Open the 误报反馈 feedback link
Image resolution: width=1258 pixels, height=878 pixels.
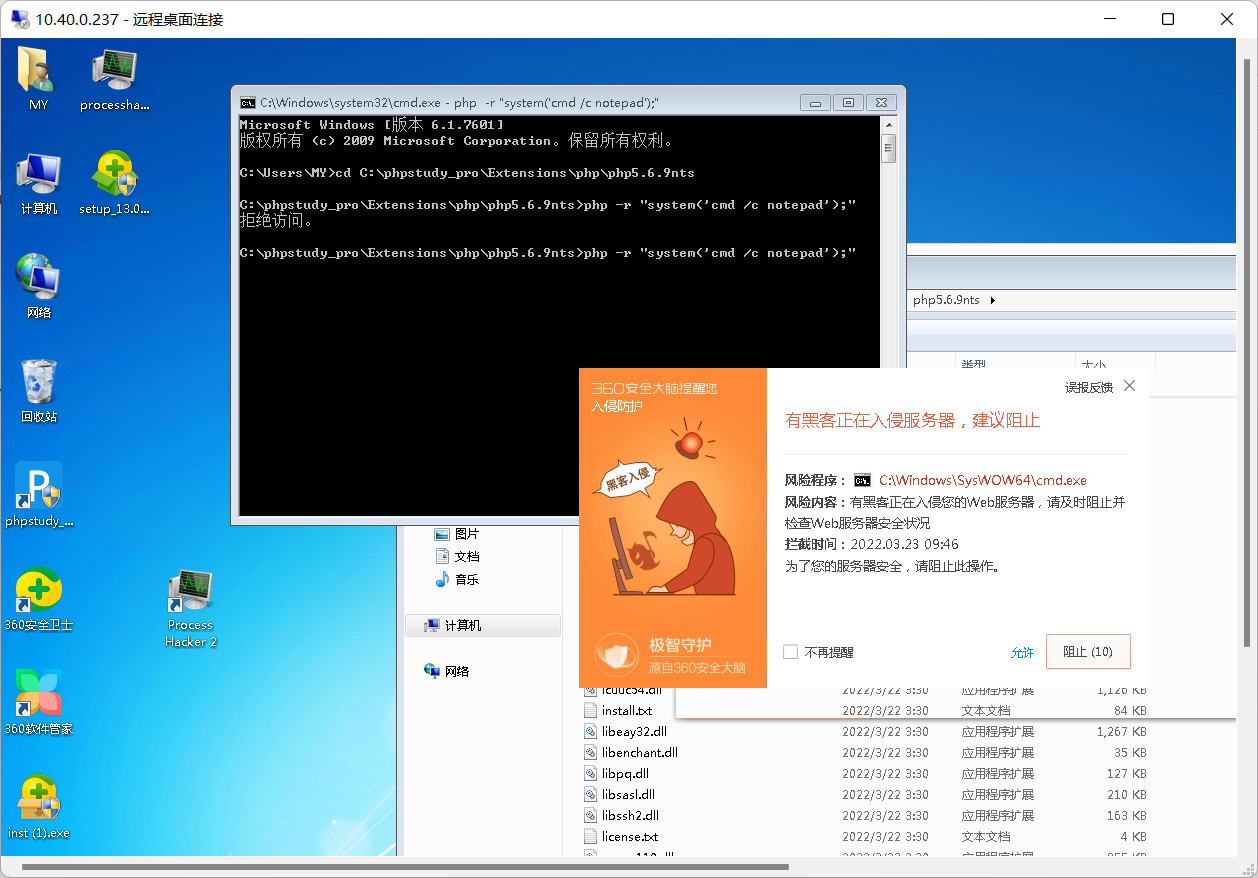coord(1088,388)
